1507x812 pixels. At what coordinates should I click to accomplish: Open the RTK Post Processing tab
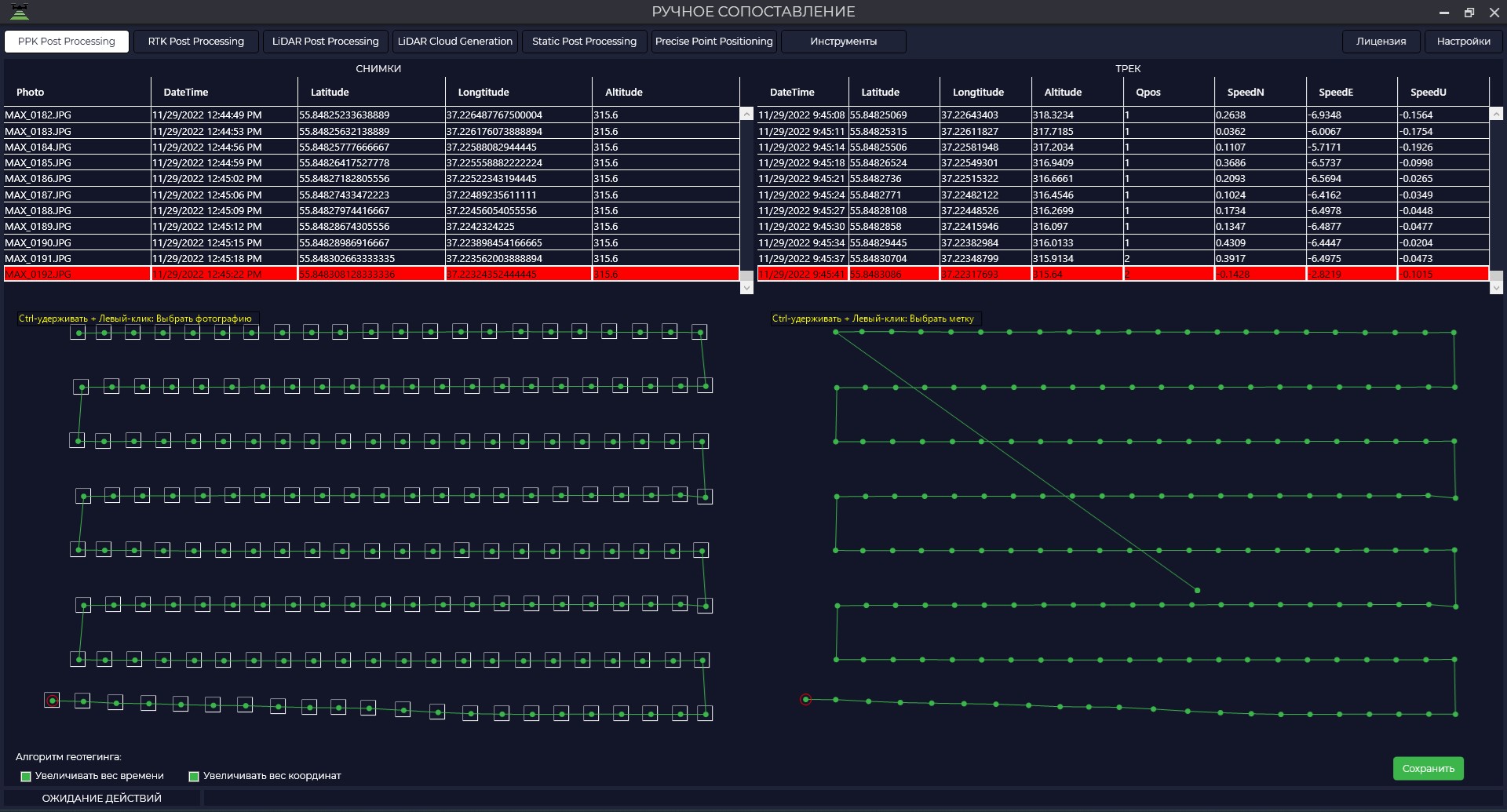click(196, 42)
